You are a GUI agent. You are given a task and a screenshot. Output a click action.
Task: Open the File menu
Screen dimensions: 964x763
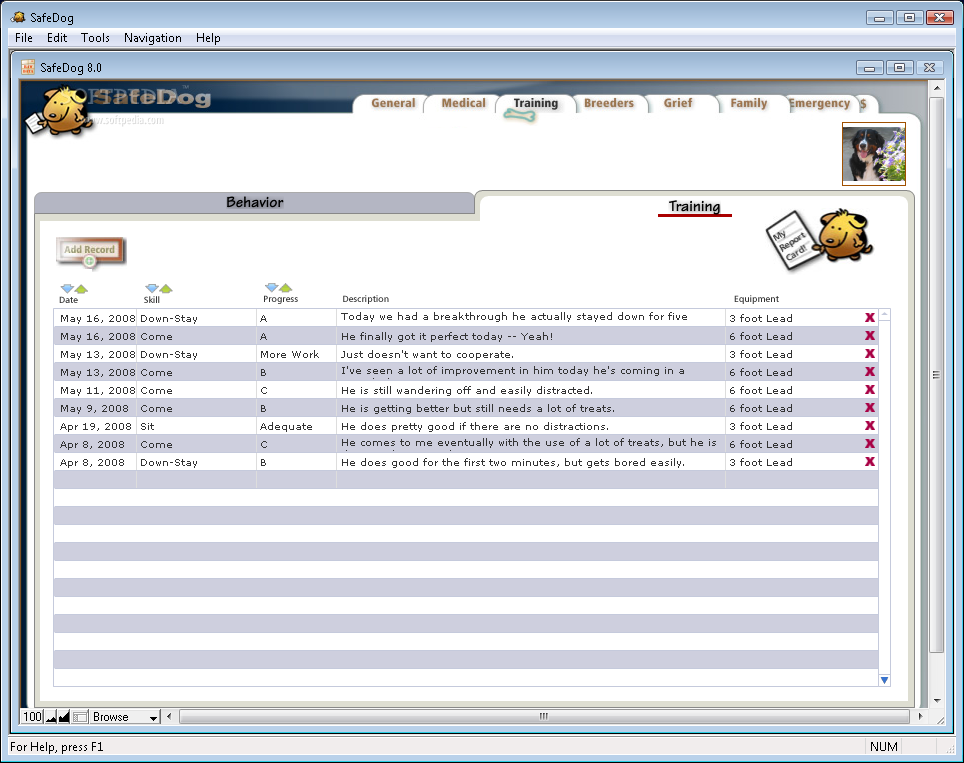click(x=24, y=38)
